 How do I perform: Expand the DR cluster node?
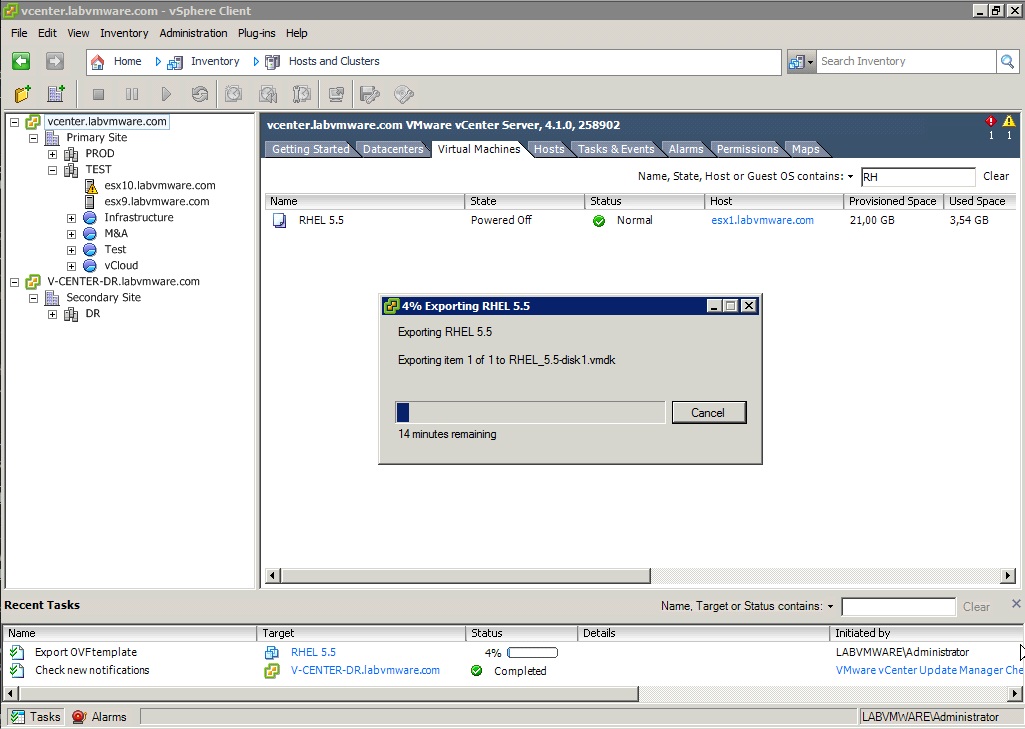tap(52, 314)
